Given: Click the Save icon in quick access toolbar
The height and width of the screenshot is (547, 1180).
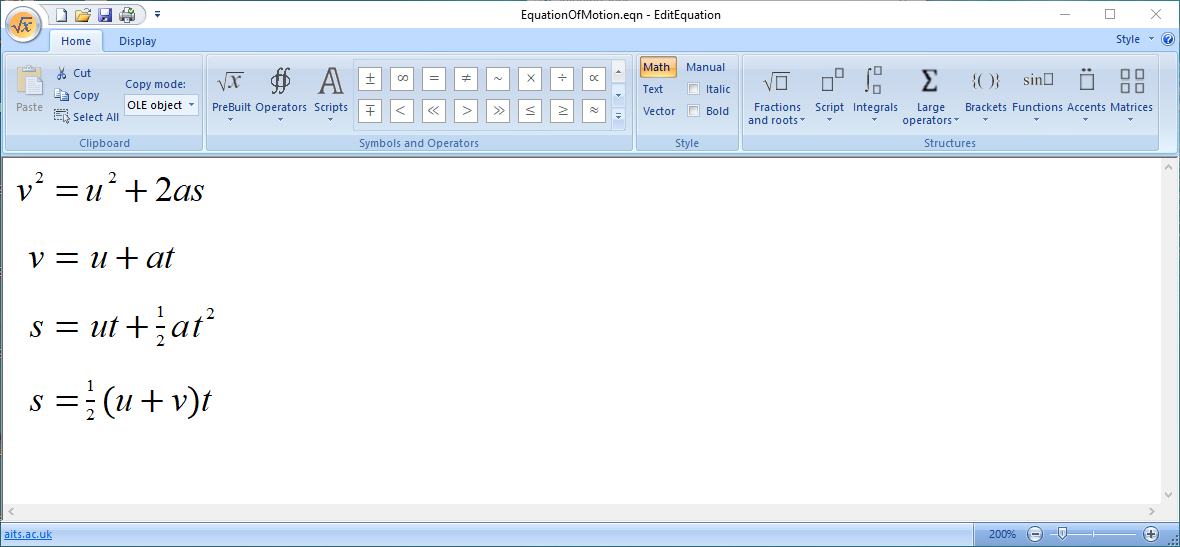Looking at the screenshot, I should tap(105, 15).
